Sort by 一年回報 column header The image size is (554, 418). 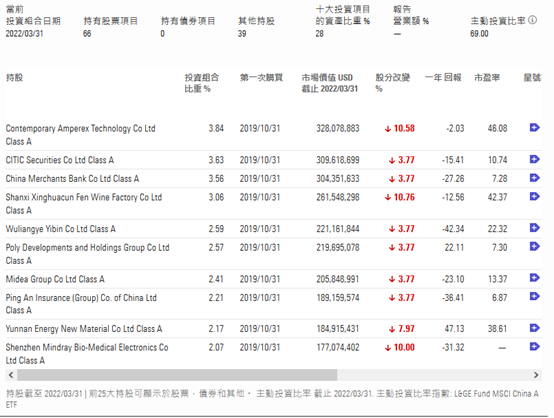[x=443, y=77]
